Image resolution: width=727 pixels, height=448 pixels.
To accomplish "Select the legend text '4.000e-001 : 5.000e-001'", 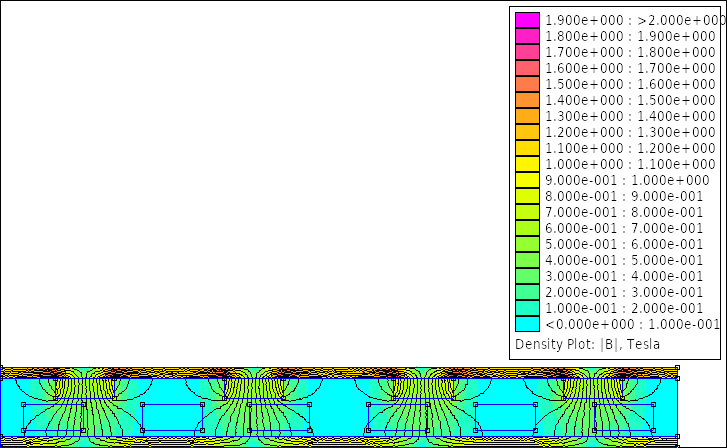I will pos(624,260).
